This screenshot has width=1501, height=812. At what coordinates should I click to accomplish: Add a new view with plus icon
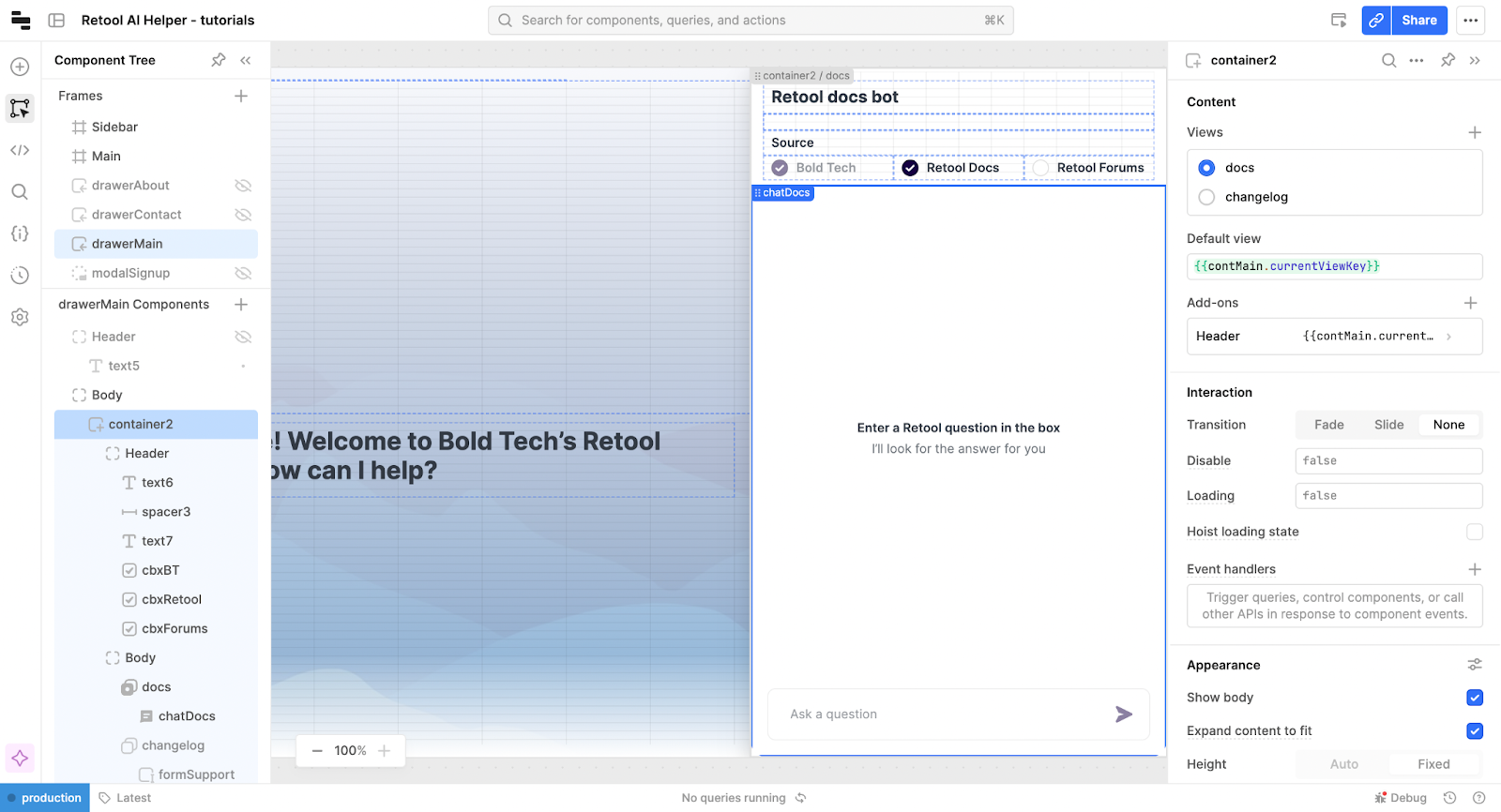click(x=1475, y=132)
